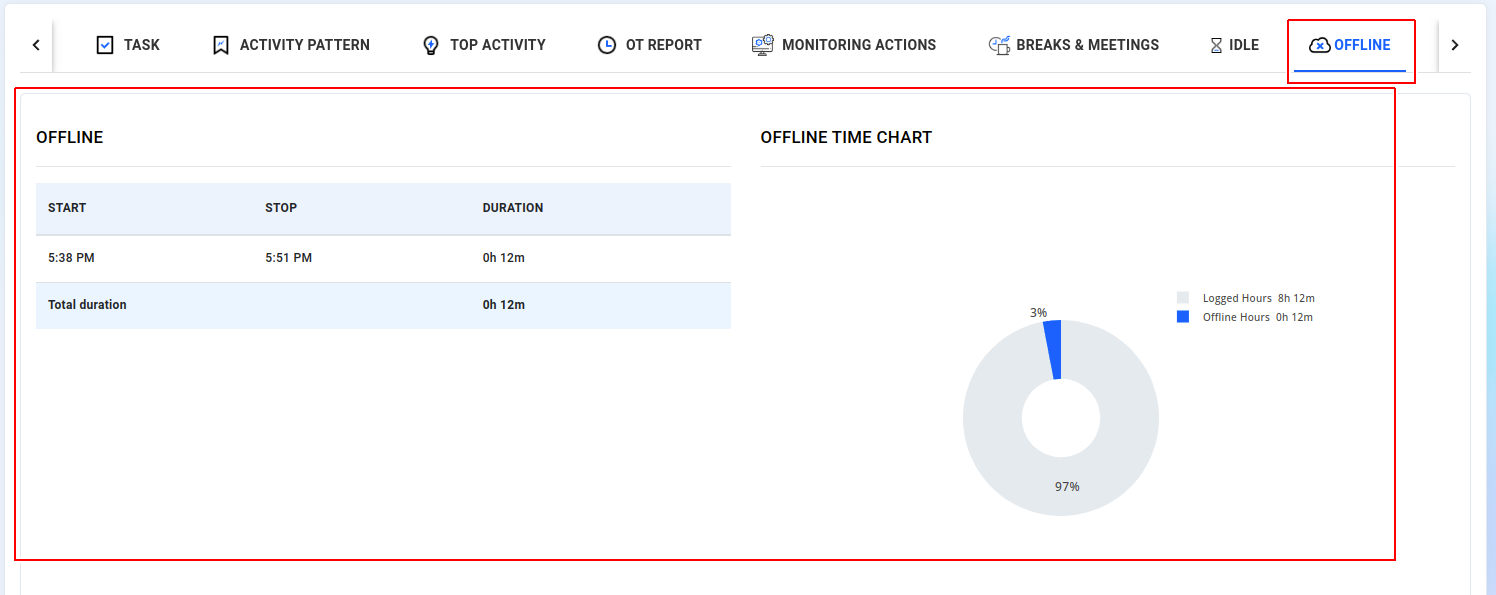This screenshot has height=595, width=1496.
Task: Click the Activity Pattern bookmark icon
Action: tap(221, 45)
